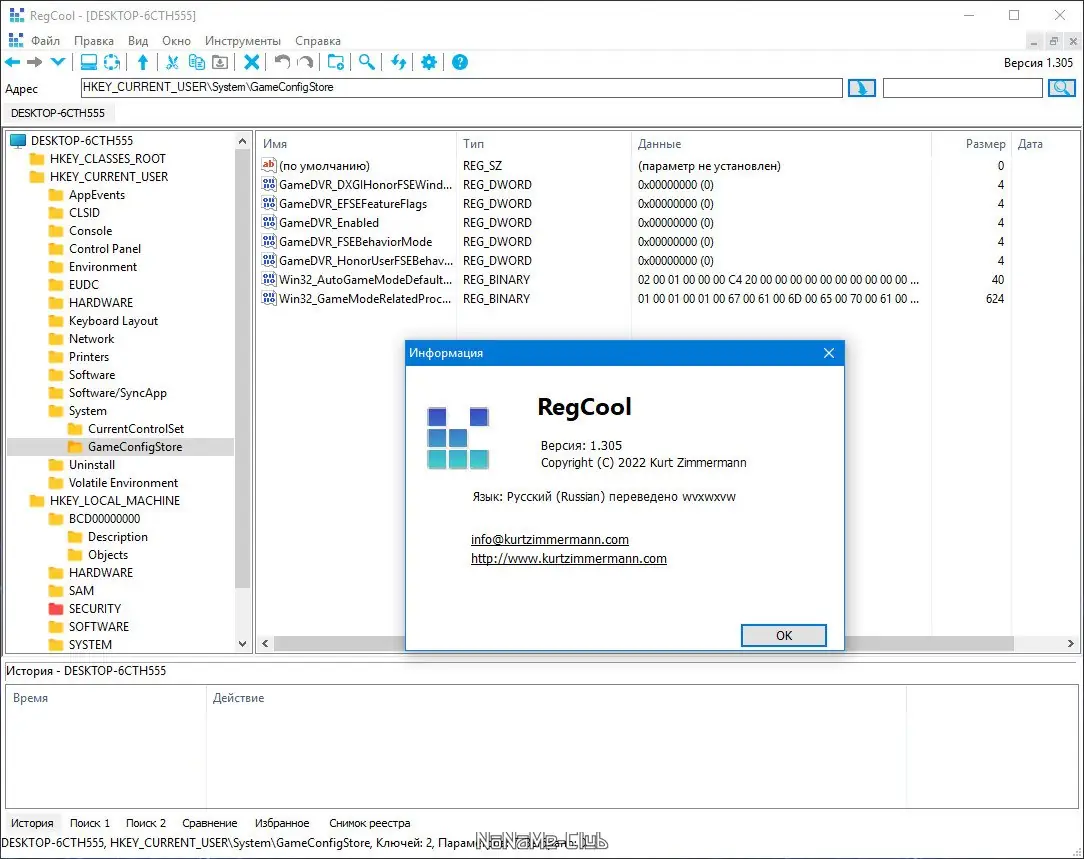Select the BCD00000000 key
Screen dimensions: 1084x859
pos(104,518)
